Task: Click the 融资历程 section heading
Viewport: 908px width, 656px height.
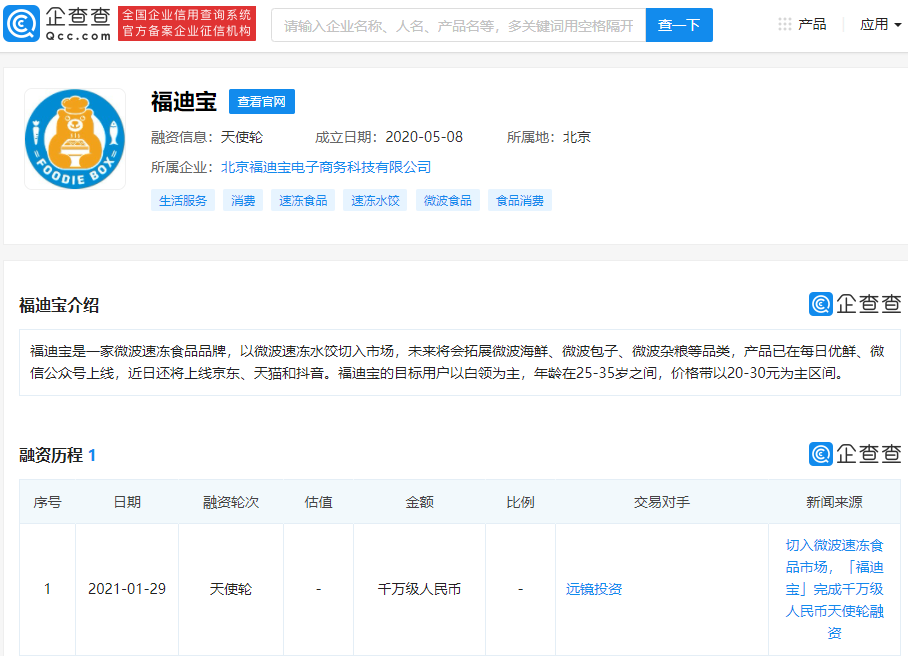Action: pyautogui.click(x=51, y=456)
